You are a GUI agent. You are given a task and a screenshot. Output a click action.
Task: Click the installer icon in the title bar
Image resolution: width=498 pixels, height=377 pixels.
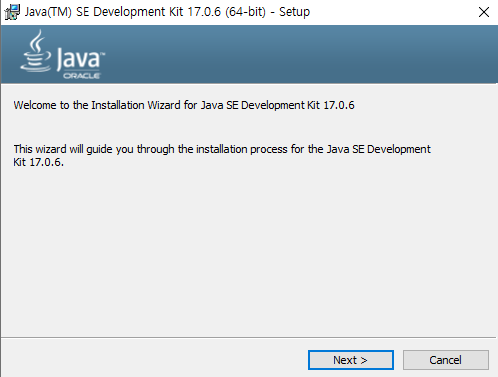click(x=12, y=12)
